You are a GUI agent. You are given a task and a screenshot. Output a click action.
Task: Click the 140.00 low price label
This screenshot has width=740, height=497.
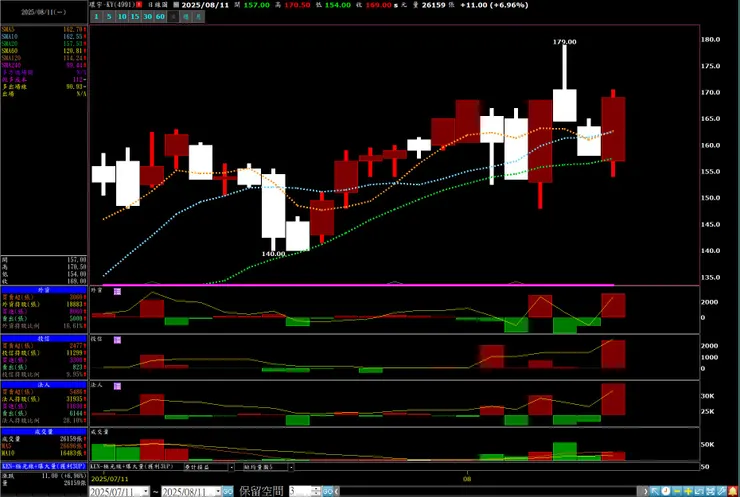click(274, 253)
